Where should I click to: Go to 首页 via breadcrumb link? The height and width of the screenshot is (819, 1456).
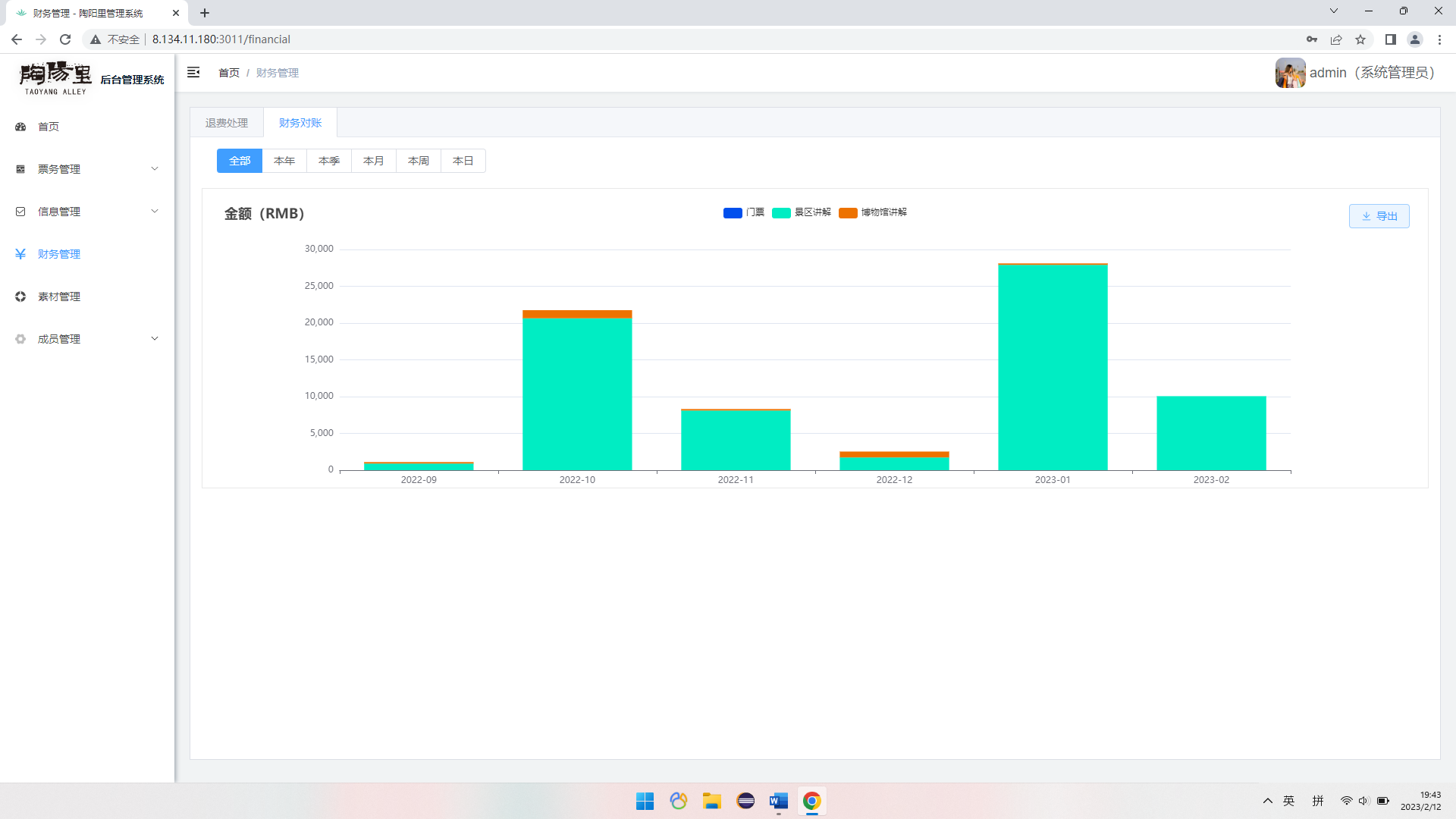(228, 73)
